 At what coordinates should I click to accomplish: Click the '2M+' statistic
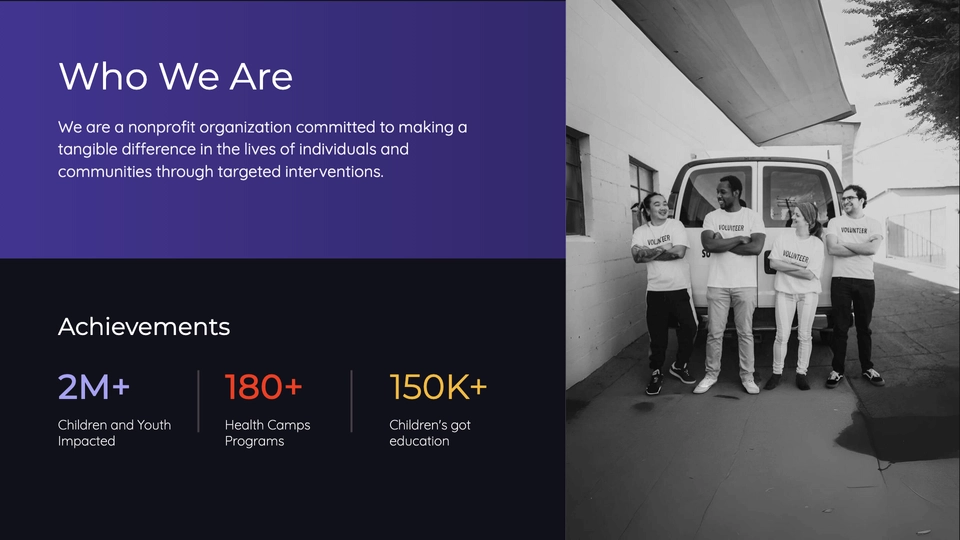94,387
